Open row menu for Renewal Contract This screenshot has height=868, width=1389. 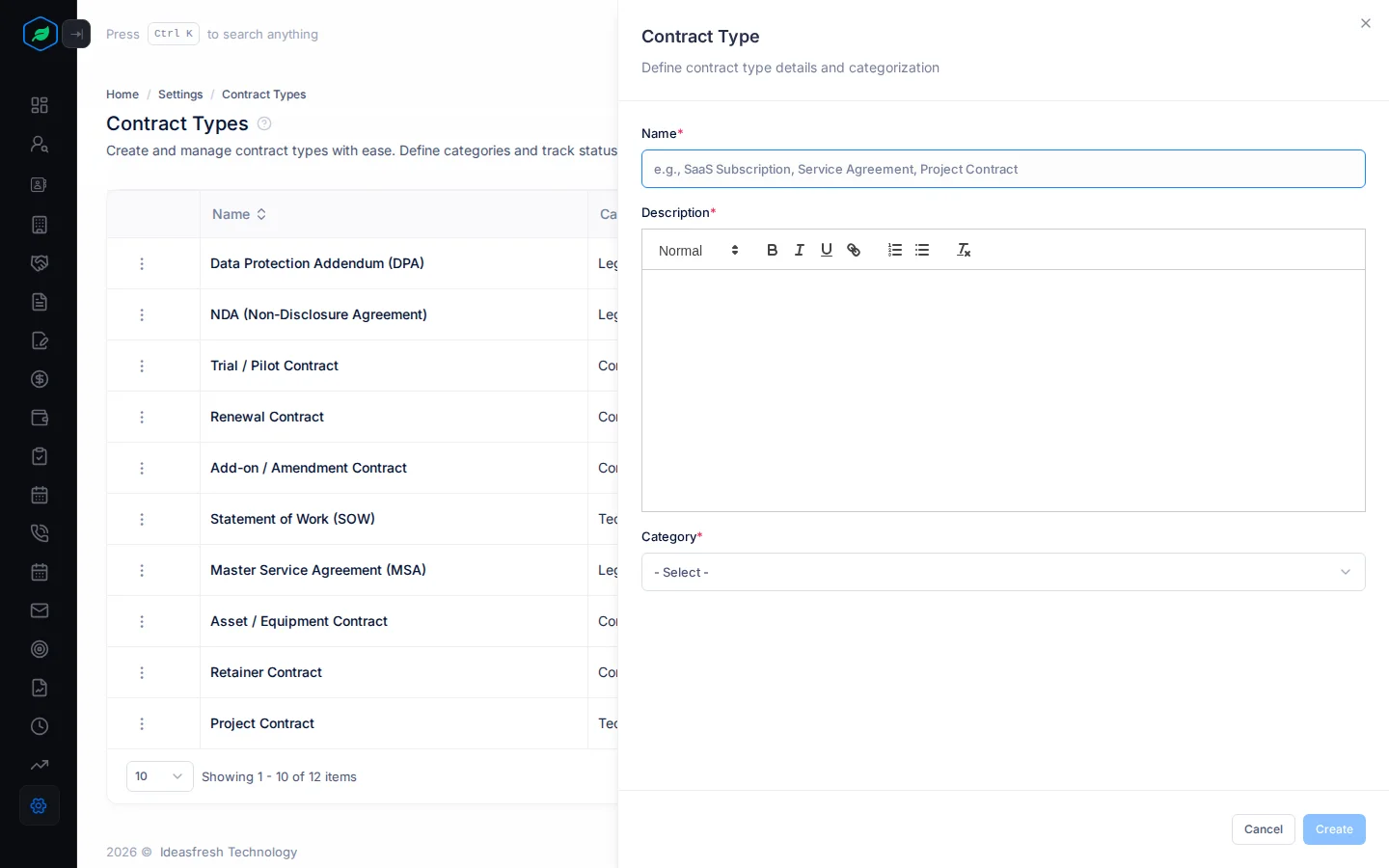pyautogui.click(x=142, y=417)
